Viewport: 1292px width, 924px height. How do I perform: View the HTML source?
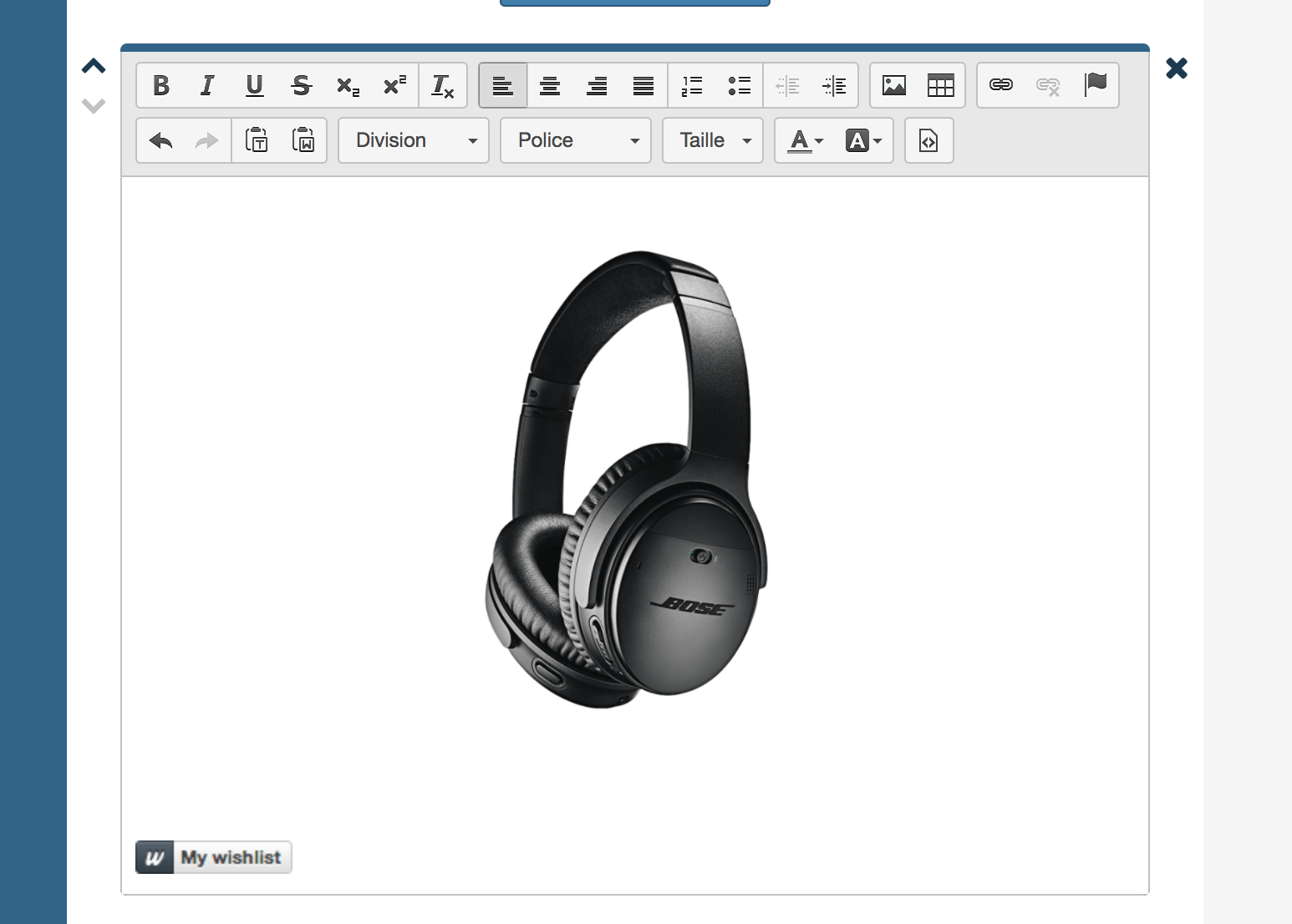point(929,140)
